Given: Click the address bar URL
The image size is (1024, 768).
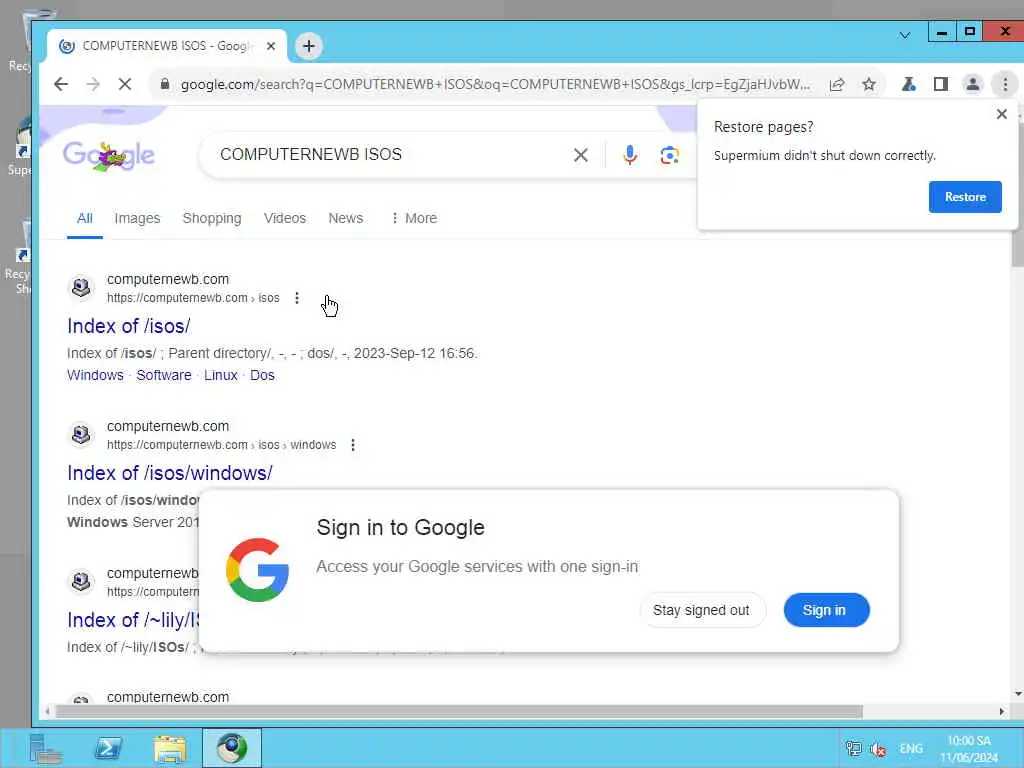Looking at the screenshot, I should pyautogui.click(x=495, y=84).
